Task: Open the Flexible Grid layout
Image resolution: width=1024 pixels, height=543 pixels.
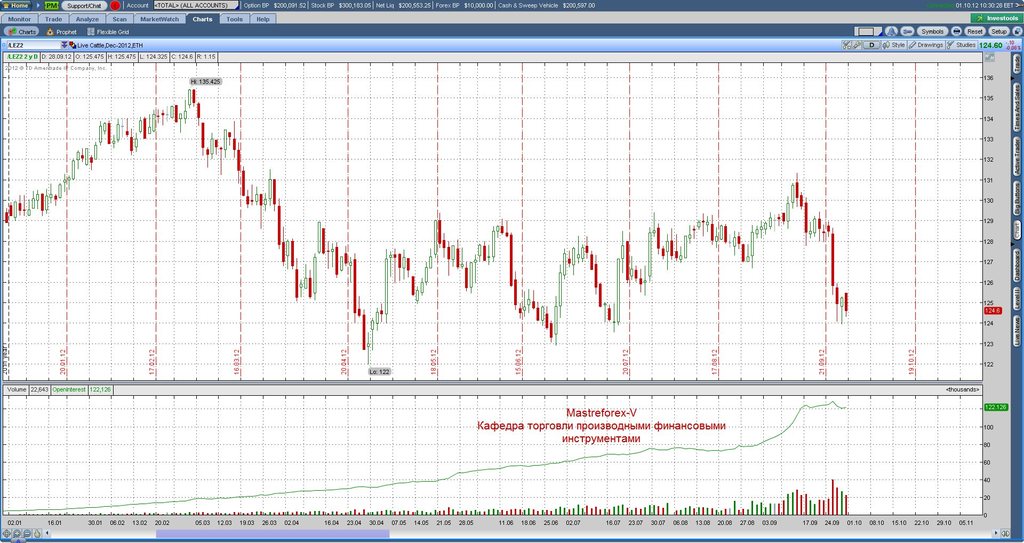Action: coord(108,31)
